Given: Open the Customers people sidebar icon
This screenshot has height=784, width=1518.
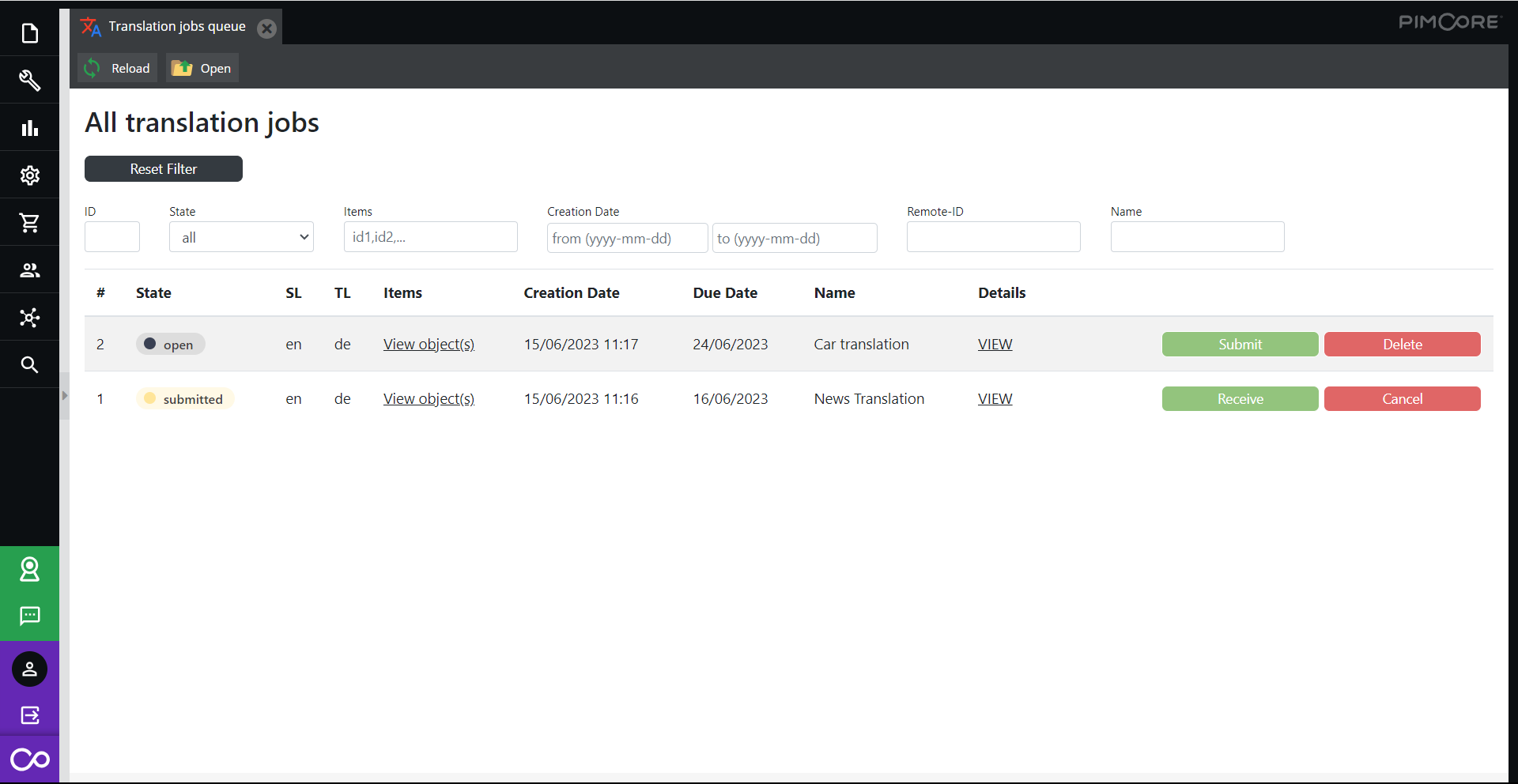Looking at the screenshot, I should [29, 270].
